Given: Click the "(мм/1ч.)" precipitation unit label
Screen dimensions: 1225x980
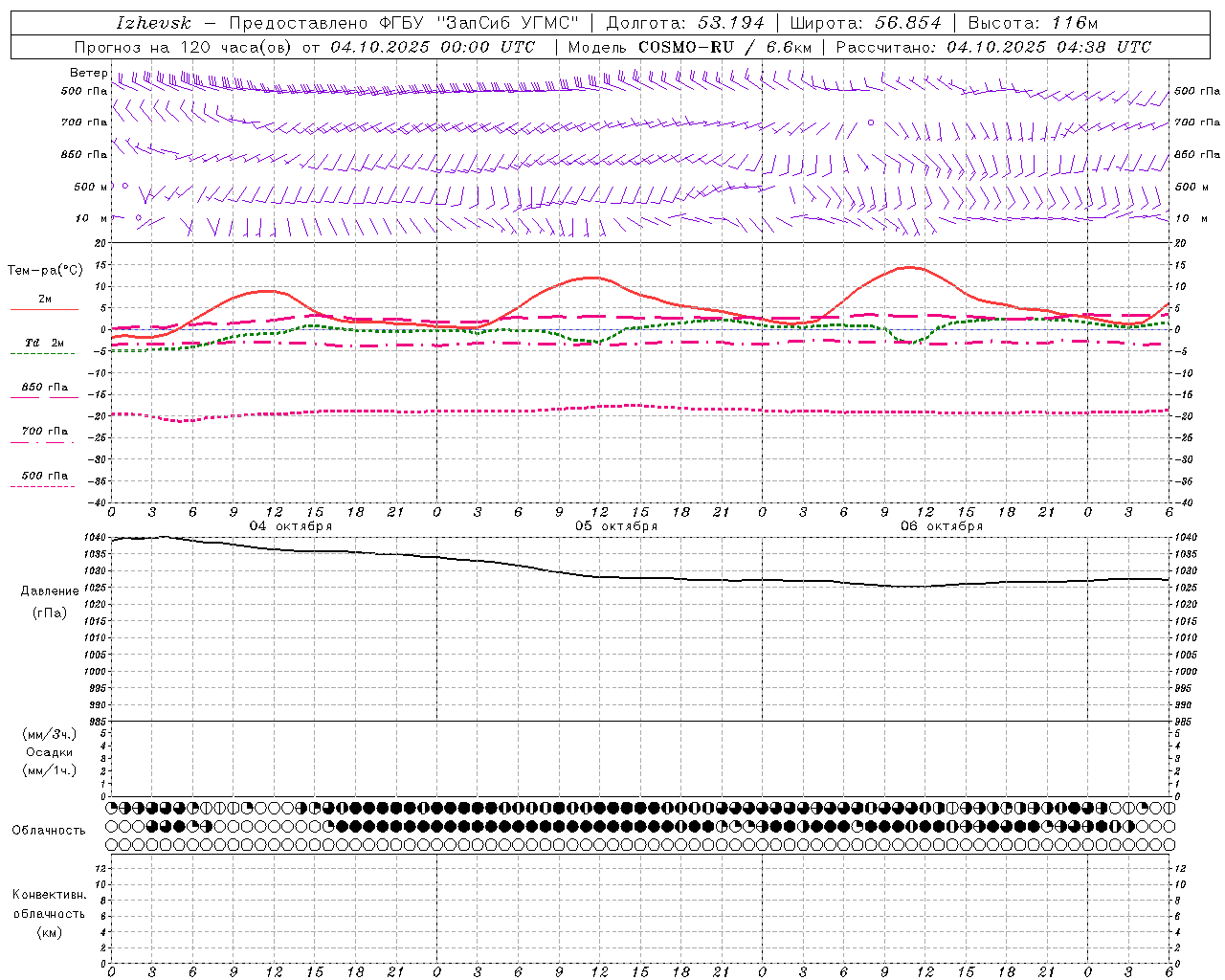Looking at the screenshot, I should click(50, 770).
